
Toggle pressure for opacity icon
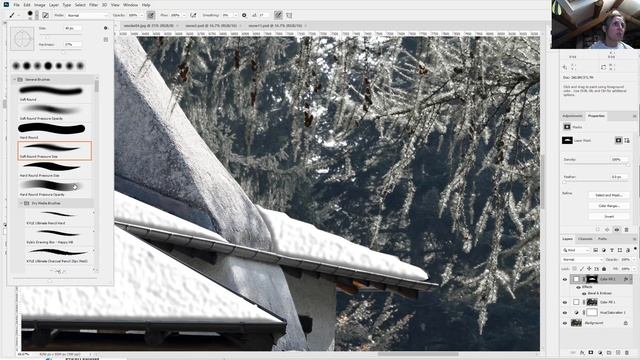pyautogui.click(x=151, y=15)
